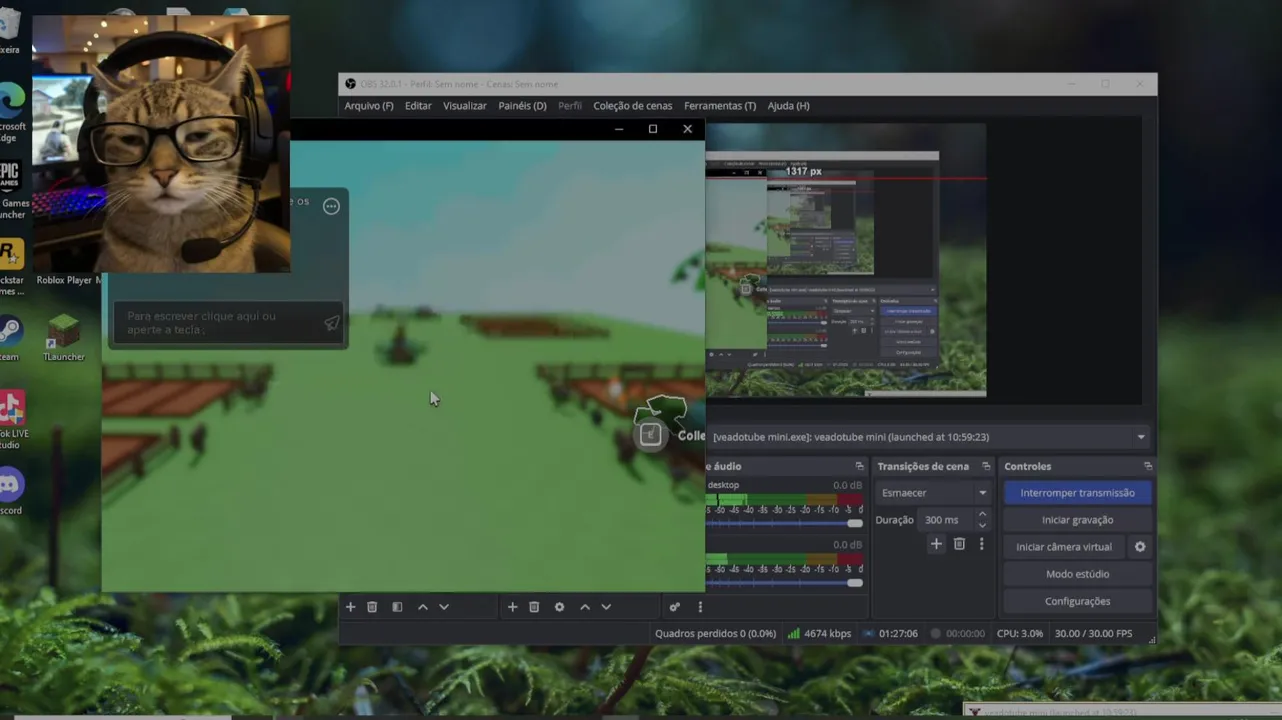Click Iniciar gravação
1282x720 pixels.
point(1077,520)
